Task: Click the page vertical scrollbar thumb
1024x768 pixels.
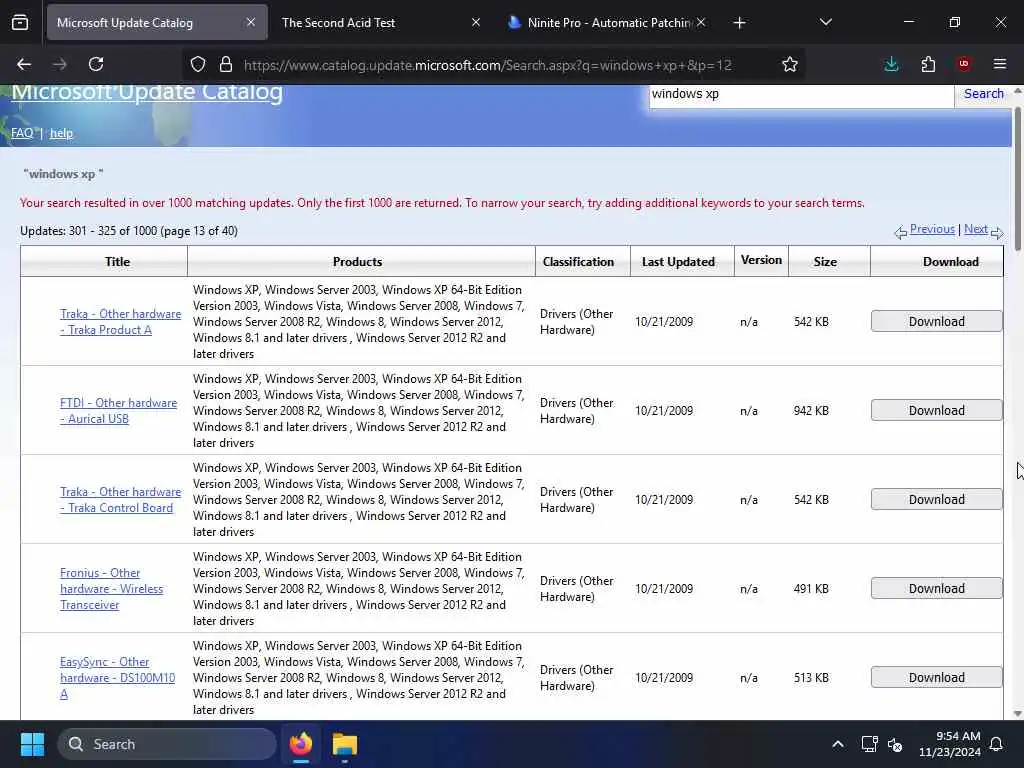Action: pyautogui.click(x=1017, y=178)
